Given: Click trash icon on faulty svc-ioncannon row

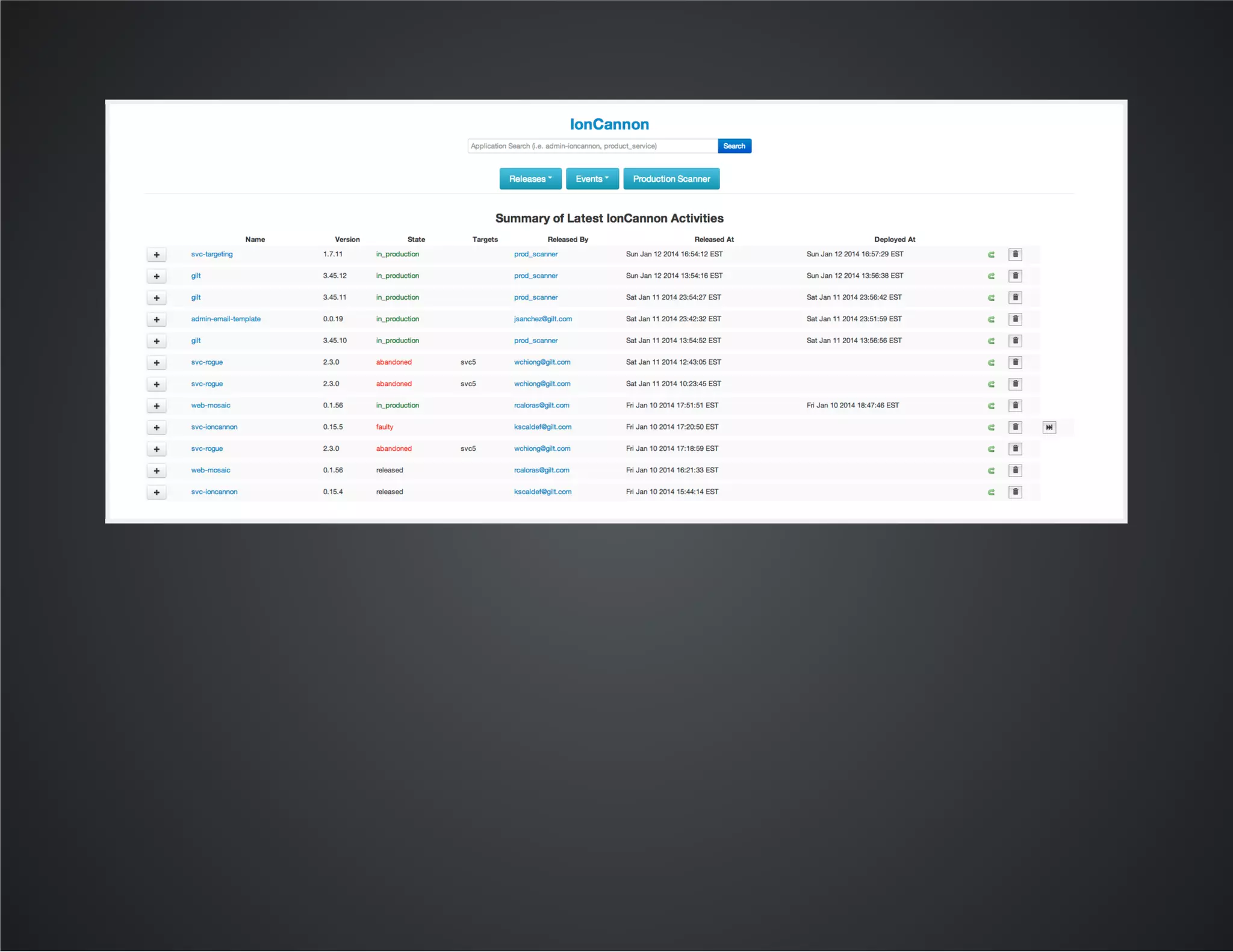Looking at the screenshot, I should tap(1015, 427).
